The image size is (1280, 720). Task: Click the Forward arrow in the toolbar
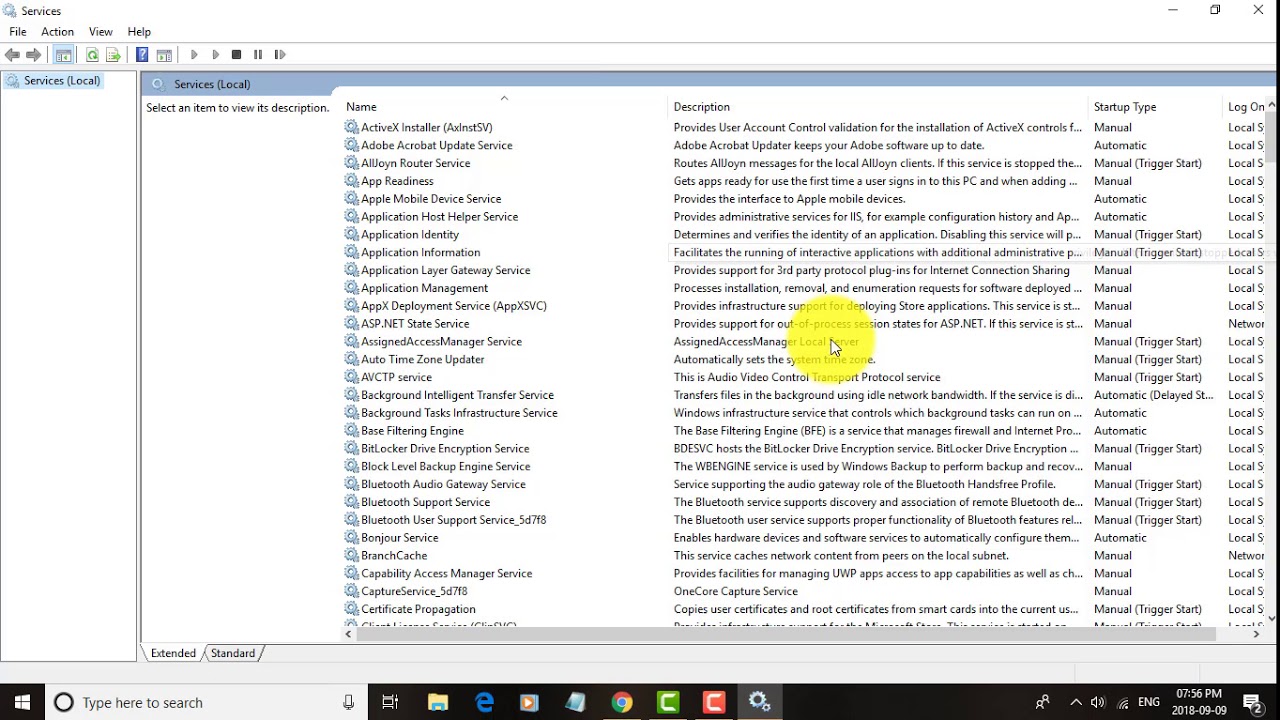click(x=34, y=55)
